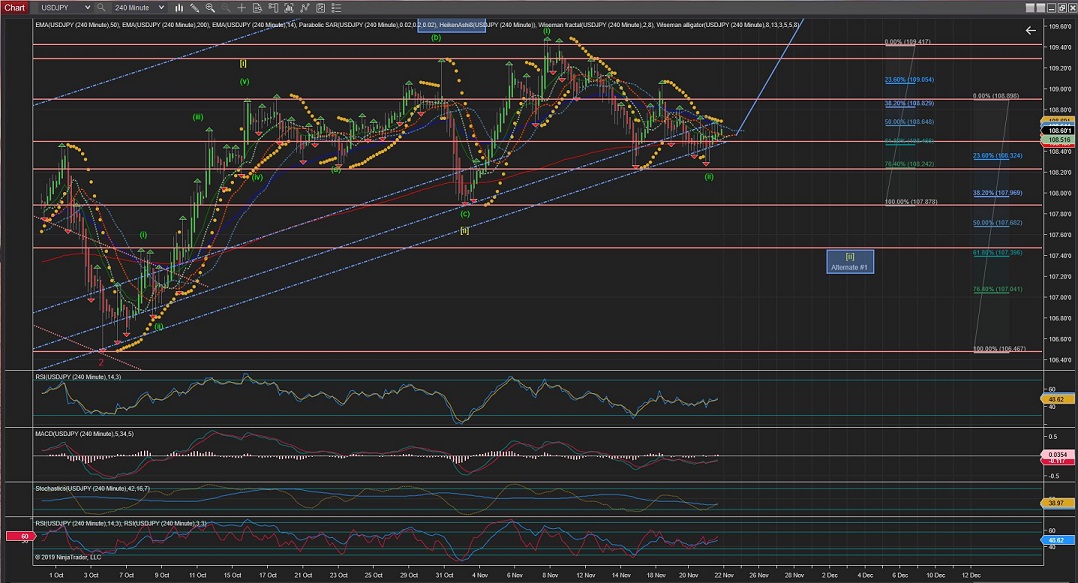Click the instrument search magnifier
1078x583 pixels.
(x=100, y=7)
